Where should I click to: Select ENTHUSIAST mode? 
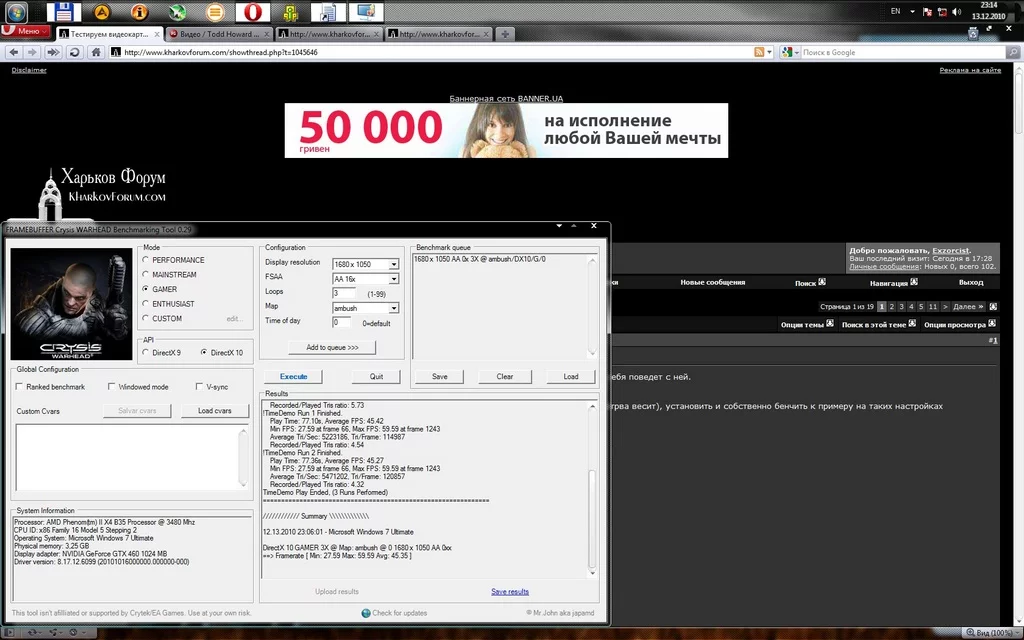coord(146,304)
